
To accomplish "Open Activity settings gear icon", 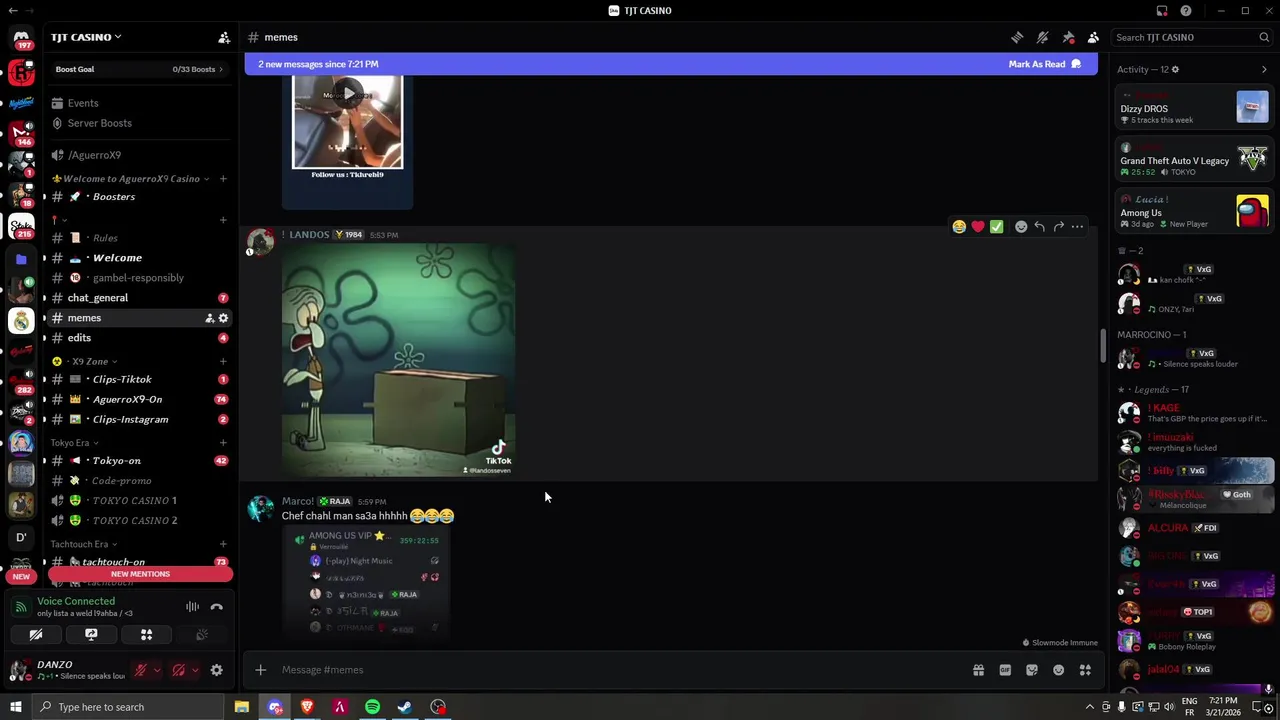I will [1175, 70].
